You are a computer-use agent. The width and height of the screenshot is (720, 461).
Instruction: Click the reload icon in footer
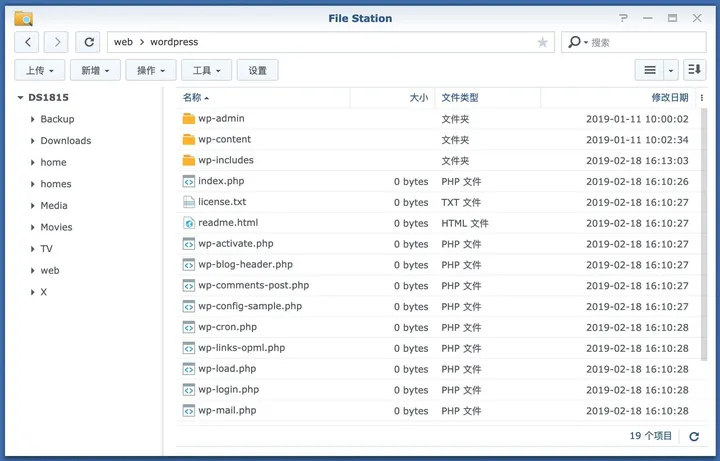point(694,437)
